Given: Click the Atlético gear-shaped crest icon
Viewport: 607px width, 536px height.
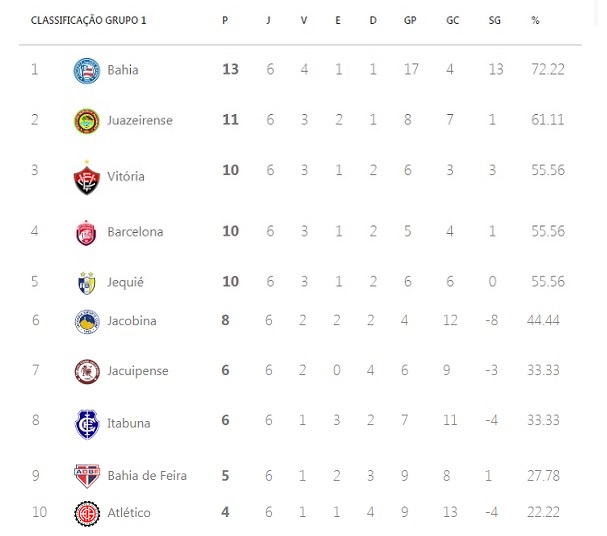Looking at the screenshot, I should coord(87,514).
